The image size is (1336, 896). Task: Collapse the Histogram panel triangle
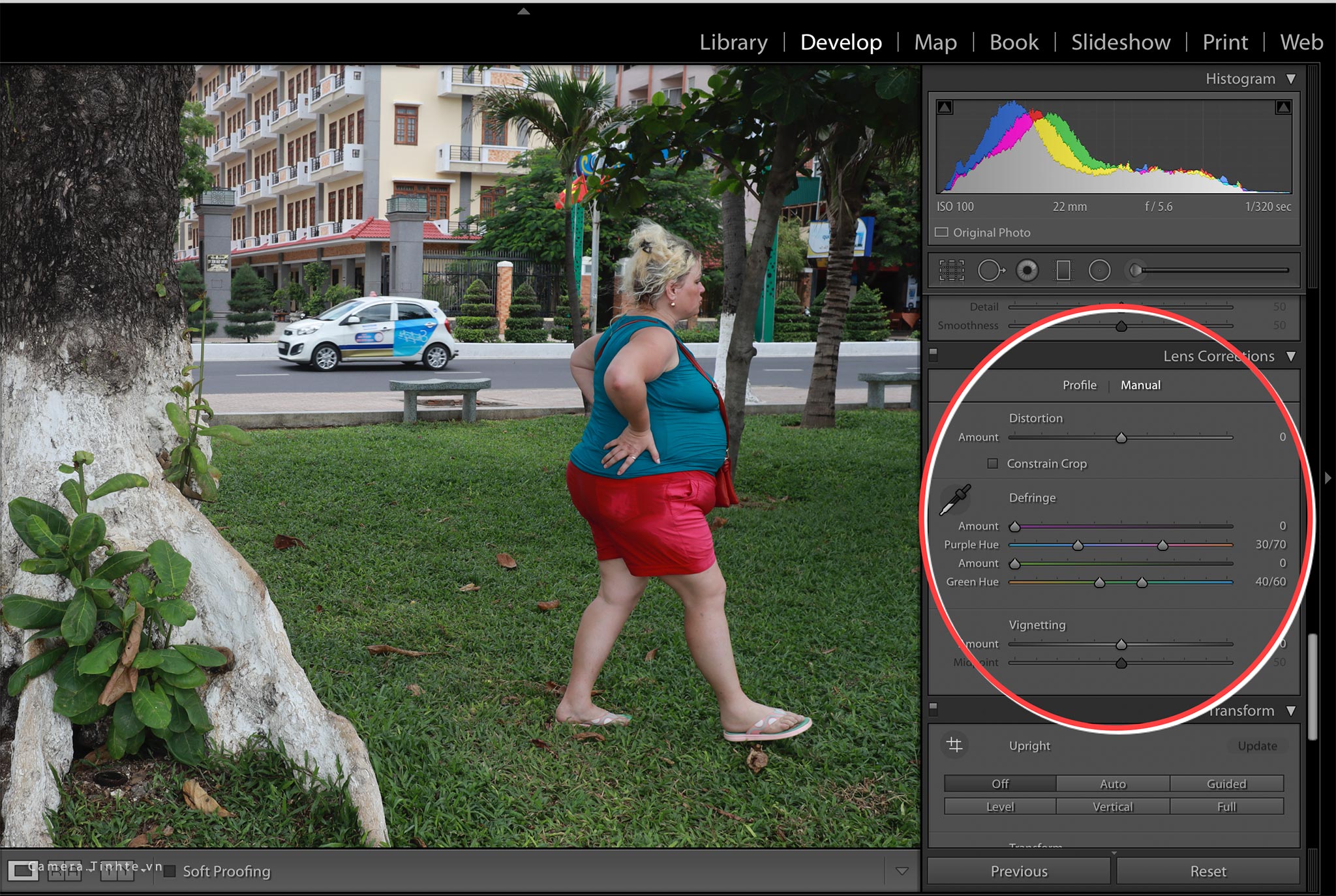point(1290,79)
